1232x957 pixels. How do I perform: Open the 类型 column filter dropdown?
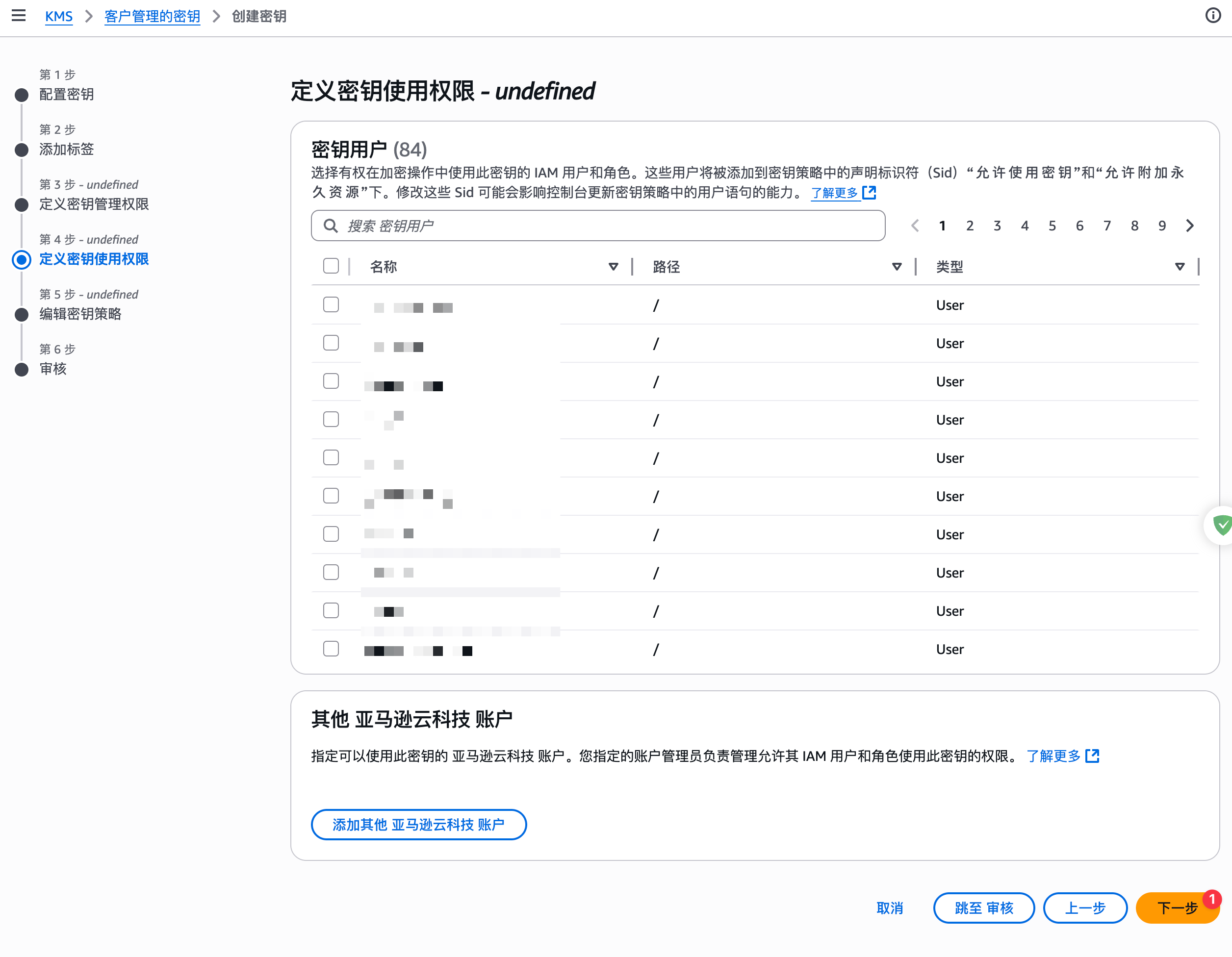click(1180, 266)
